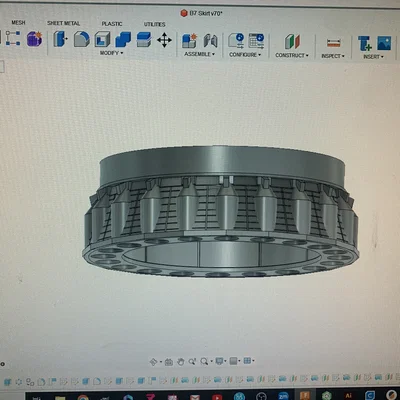400x400 pixels.
Task: Expand the Display Settings dropdown arrow
Action: pos(226,361)
